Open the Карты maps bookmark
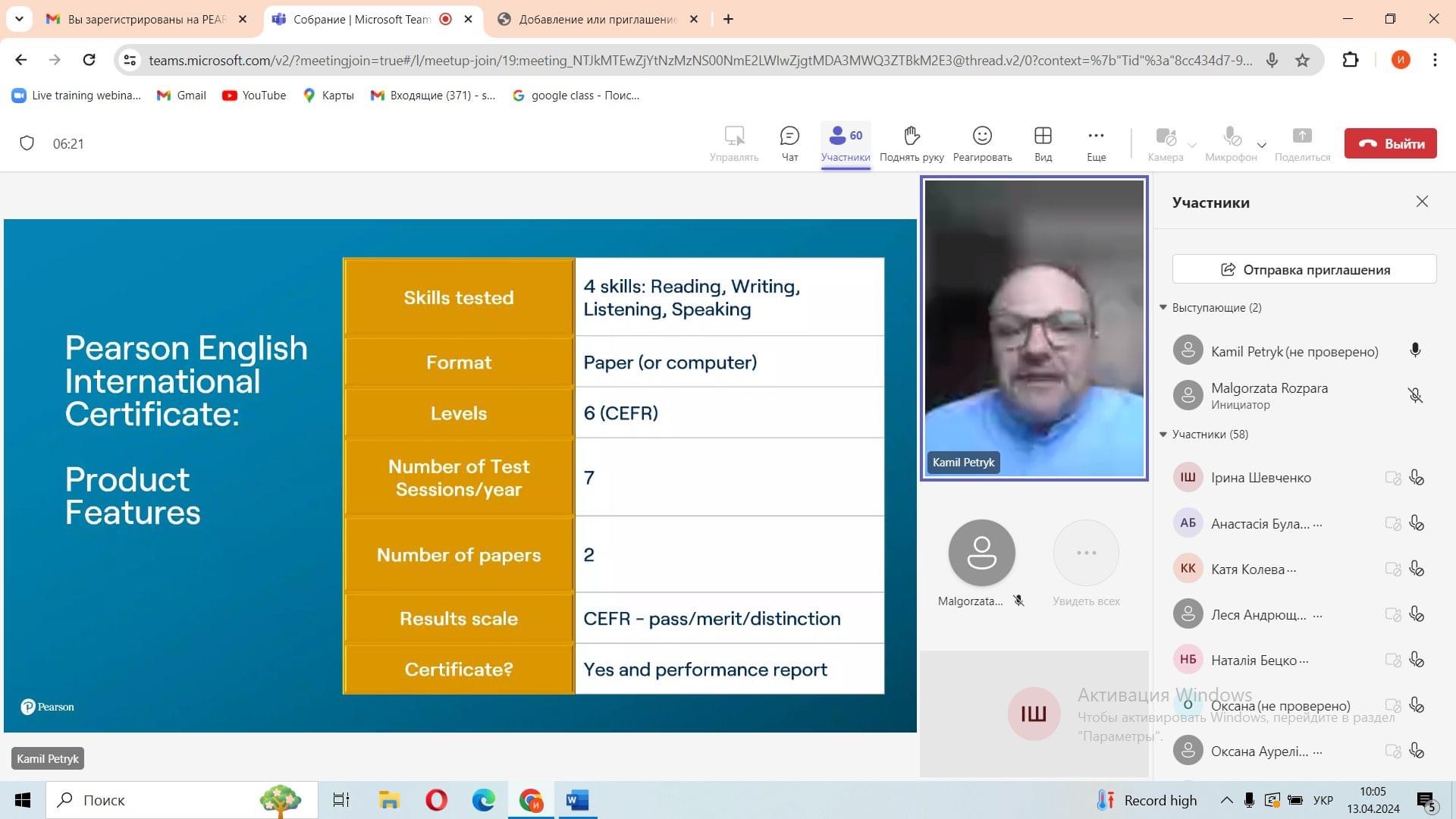 (328, 96)
